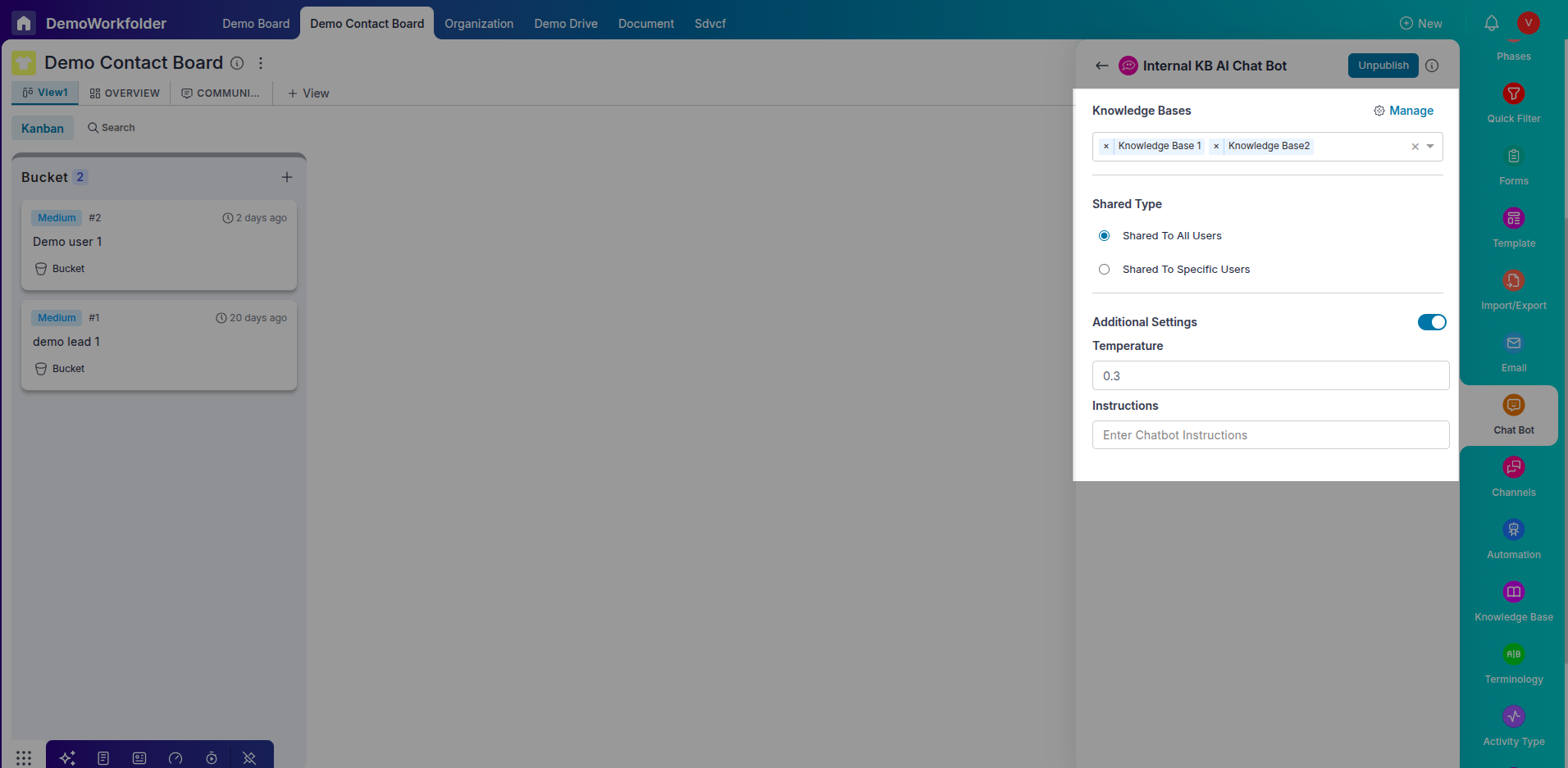The height and width of the screenshot is (768, 1568).
Task: Open the AI sparkle tool in bottom toolbar
Action: 67,758
